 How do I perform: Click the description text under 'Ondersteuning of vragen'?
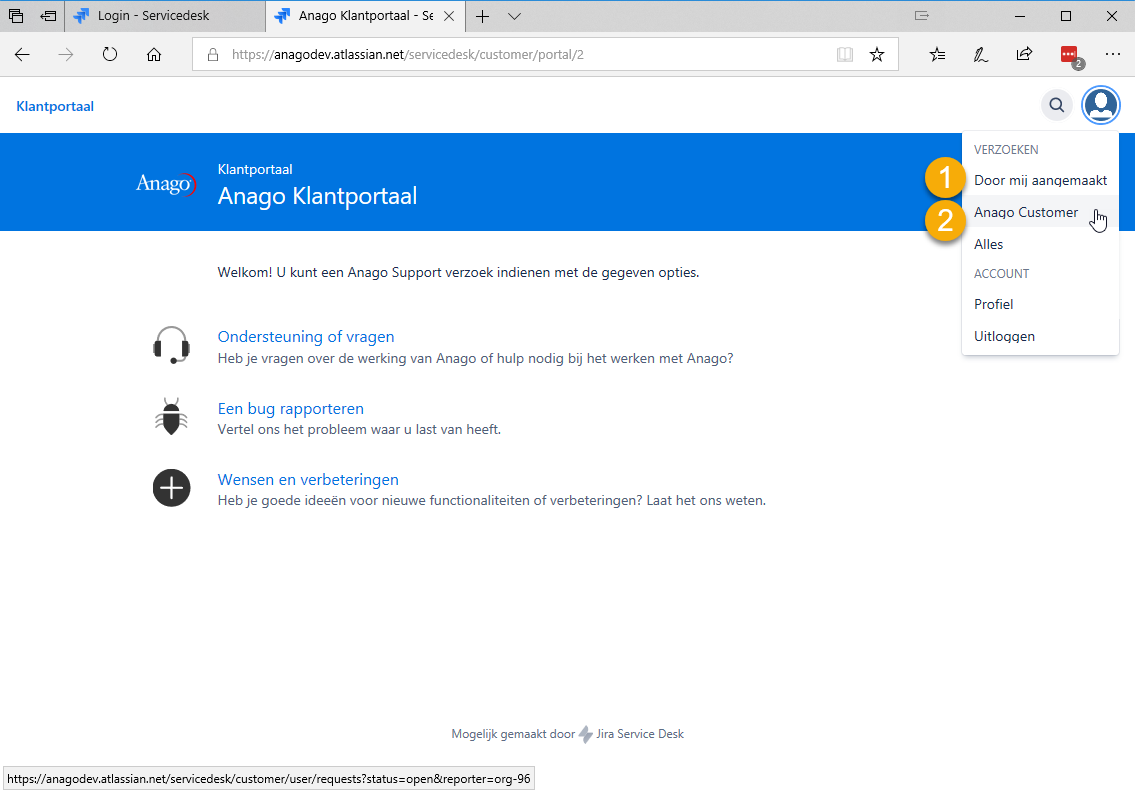[x=476, y=358]
